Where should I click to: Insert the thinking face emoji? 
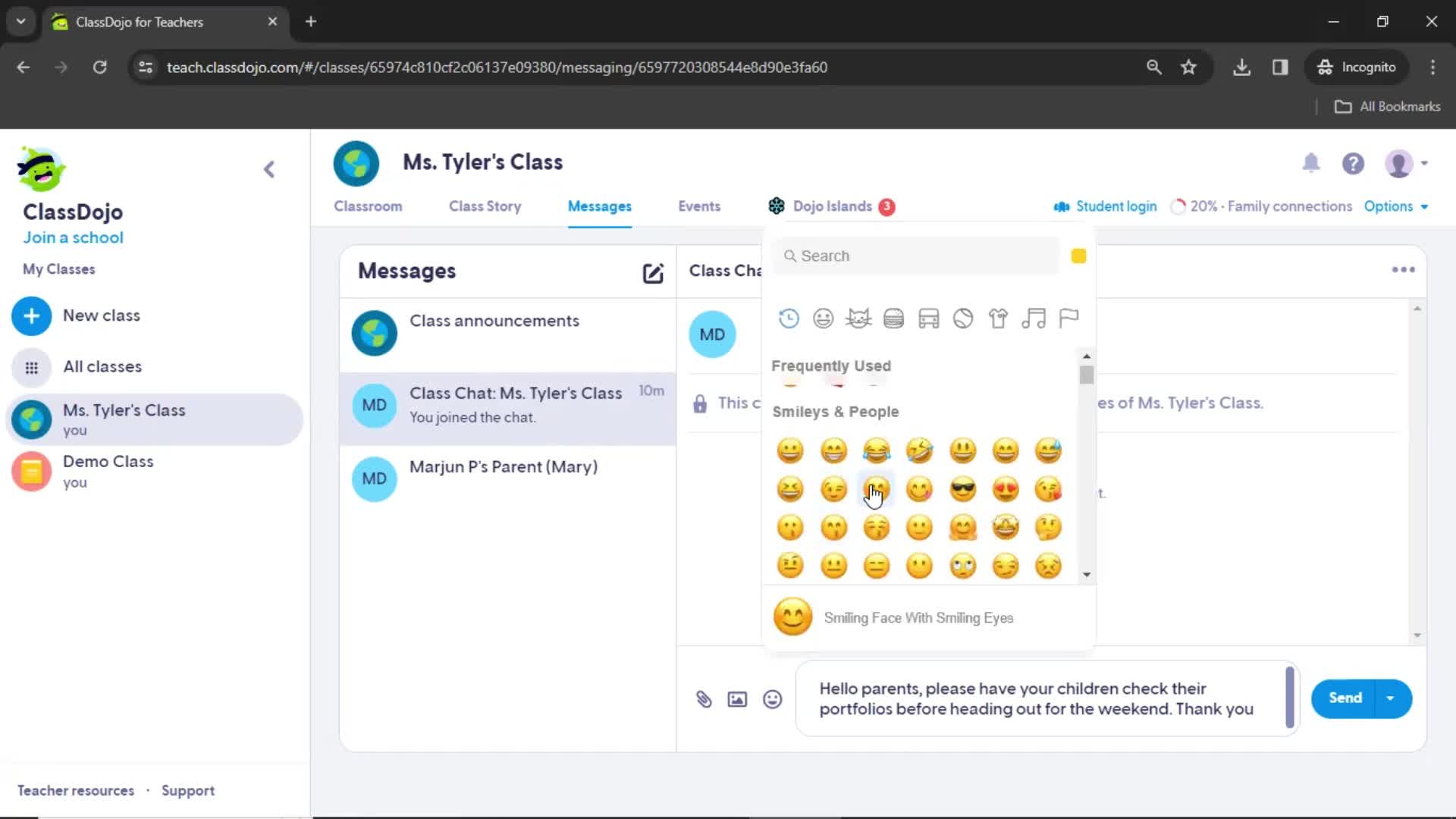1048,527
